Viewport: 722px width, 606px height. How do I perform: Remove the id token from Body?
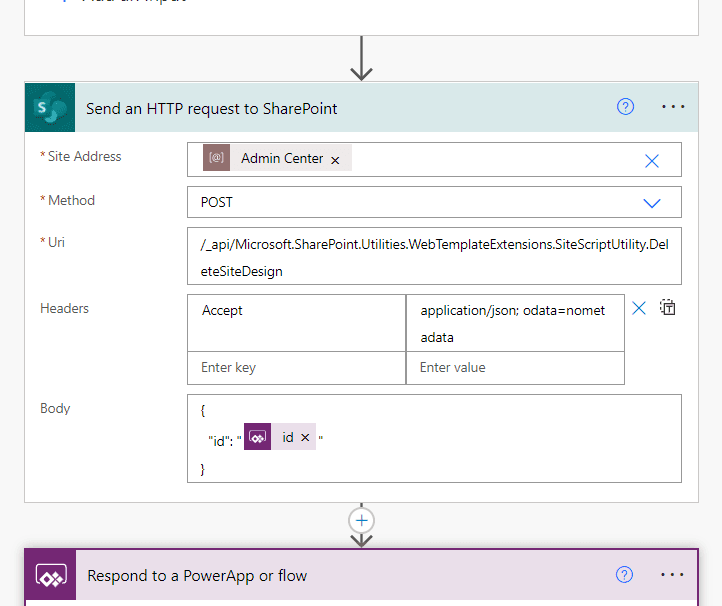point(305,437)
